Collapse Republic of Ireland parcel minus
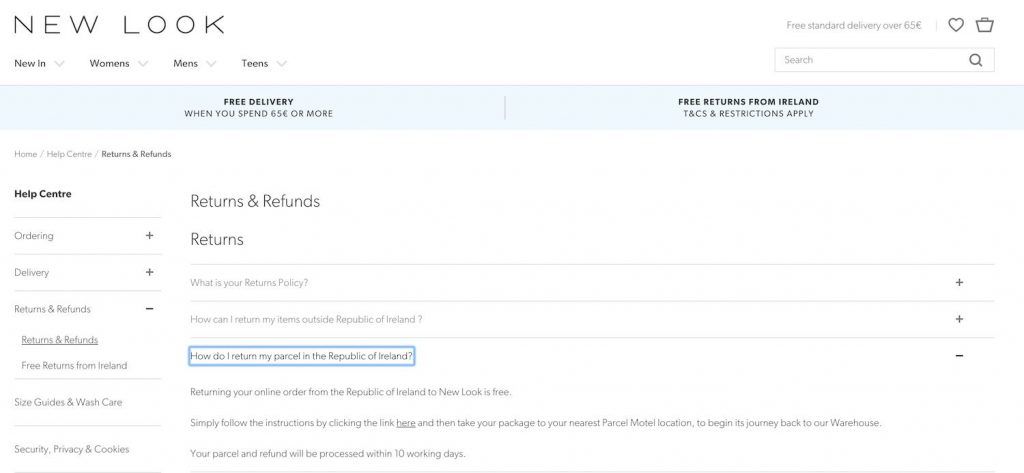 959,355
